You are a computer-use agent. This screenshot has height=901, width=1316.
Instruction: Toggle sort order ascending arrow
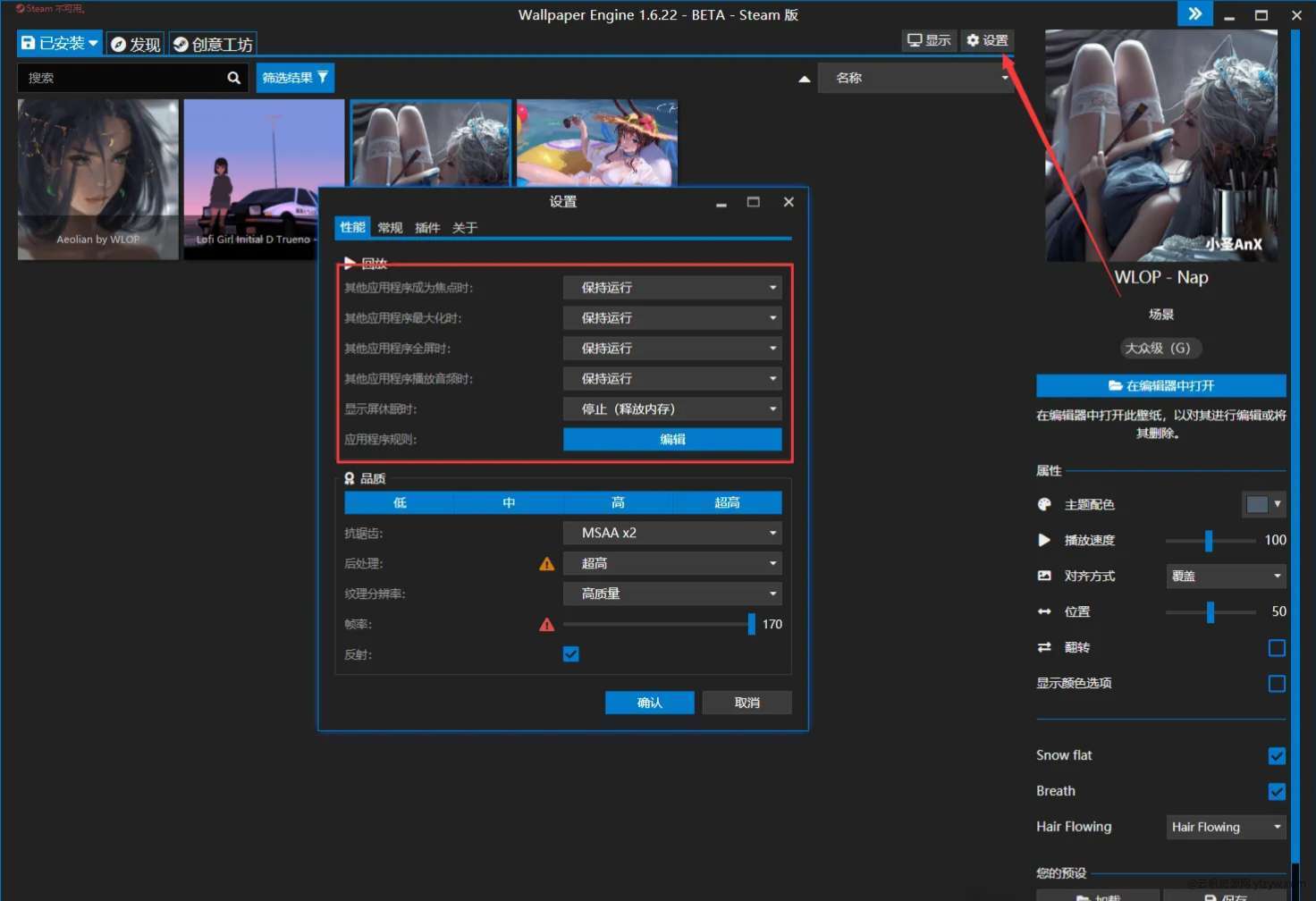805,79
